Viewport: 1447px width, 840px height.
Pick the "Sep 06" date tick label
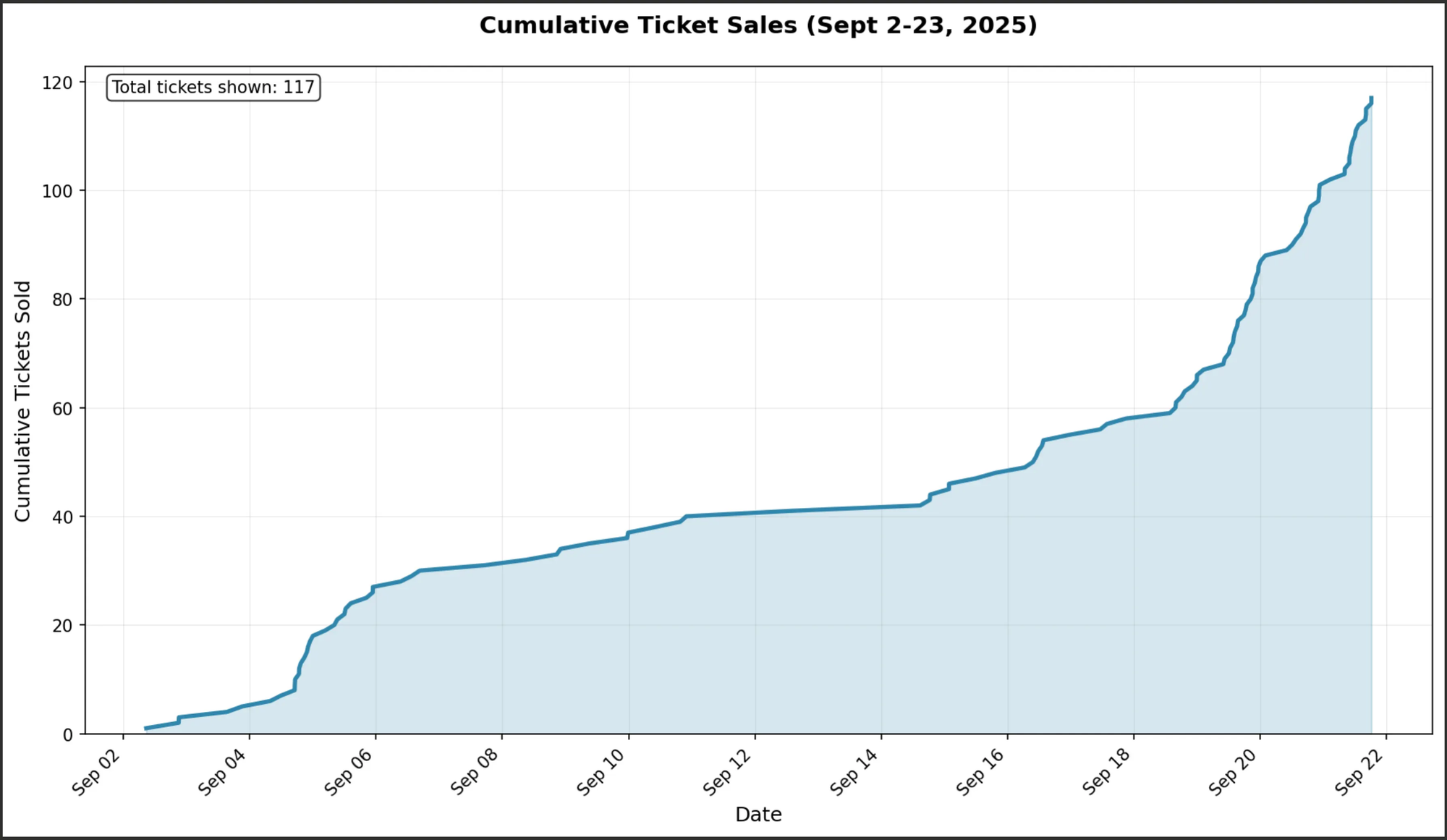click(349, 771)
